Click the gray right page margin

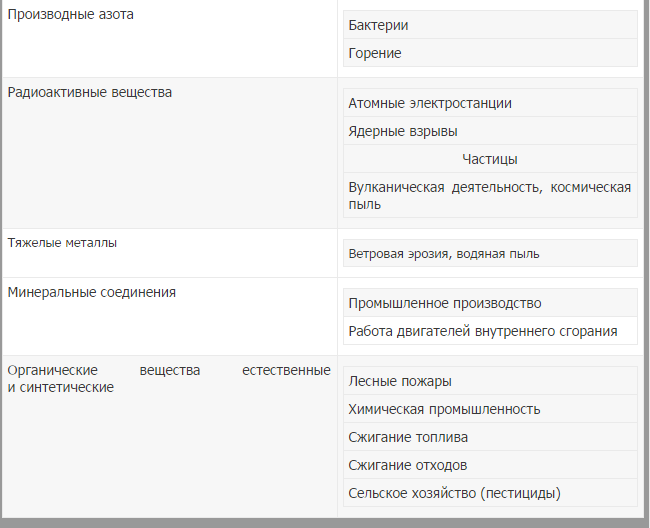tap(646, 260)
